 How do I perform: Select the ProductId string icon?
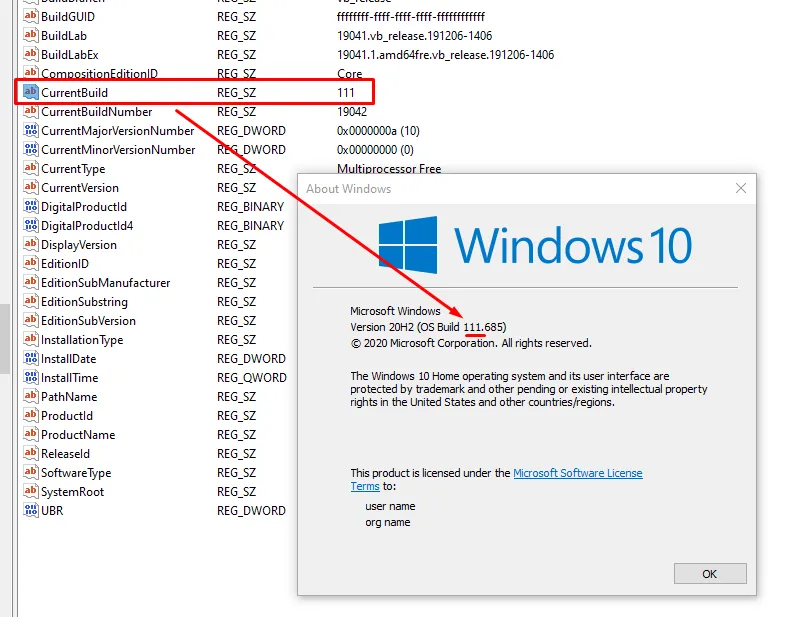pyautogui.click(x=31, y=415)
